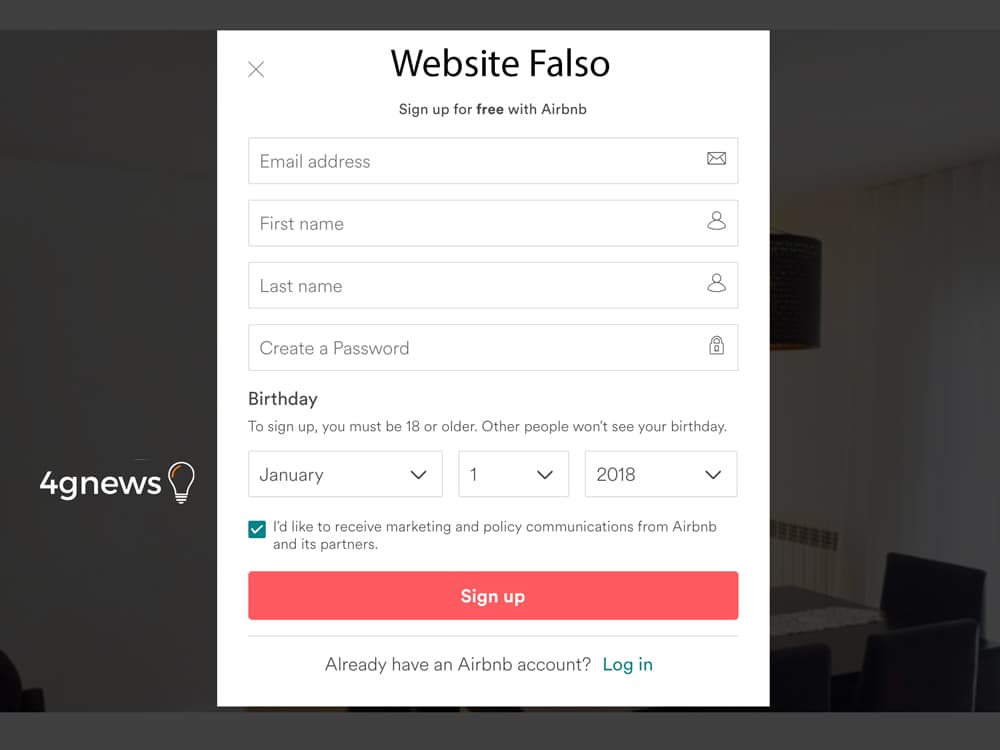Click the 4gnews watermark text
The image size is (1000, 750).
[100, 484]
